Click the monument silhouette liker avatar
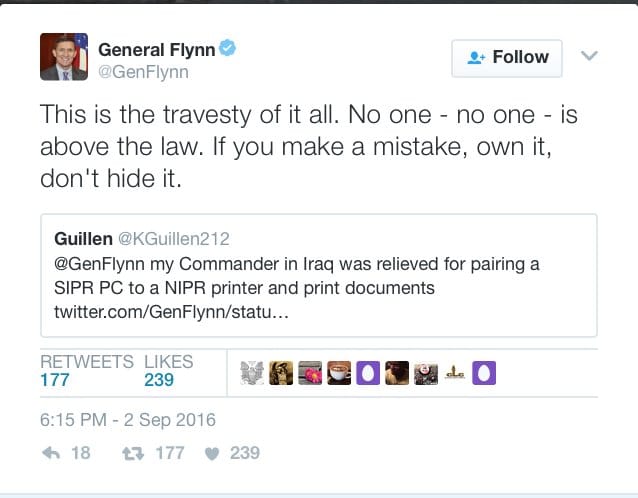 pyautogui.click(x=455, y=373)
